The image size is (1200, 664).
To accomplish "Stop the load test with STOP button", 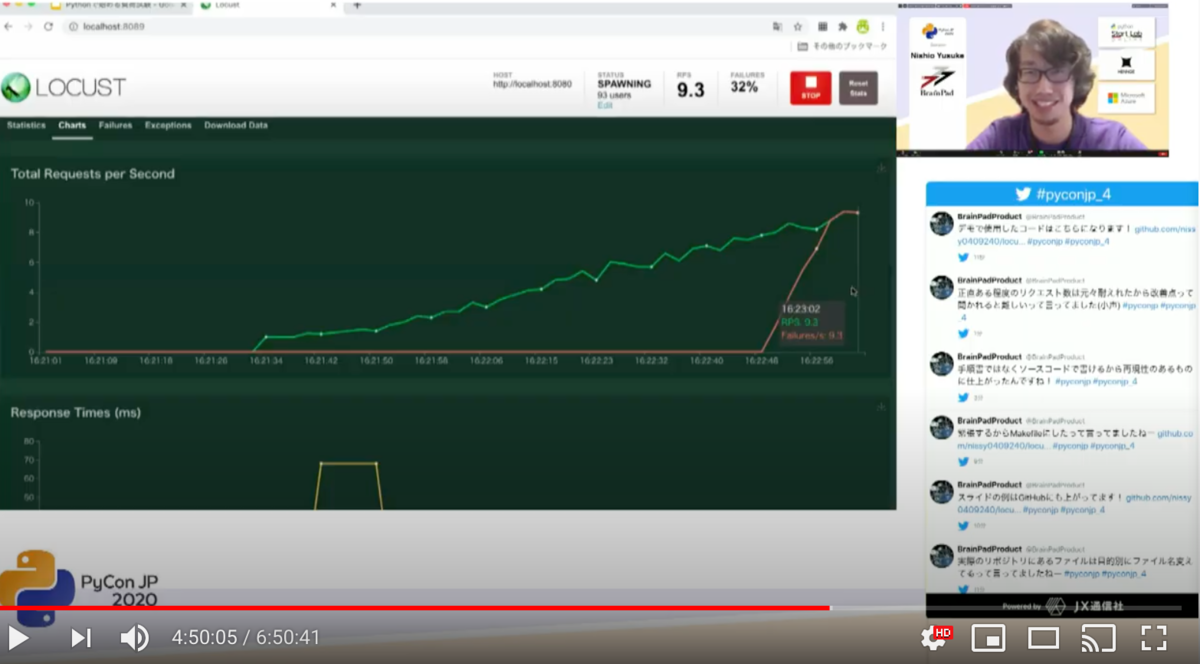I will click(x=810, y=88).
